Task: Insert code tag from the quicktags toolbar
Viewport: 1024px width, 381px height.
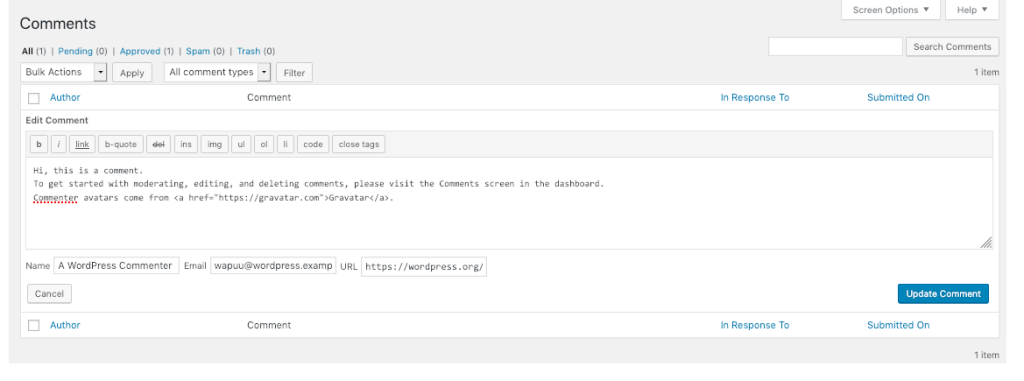Action: coord(313,144)
